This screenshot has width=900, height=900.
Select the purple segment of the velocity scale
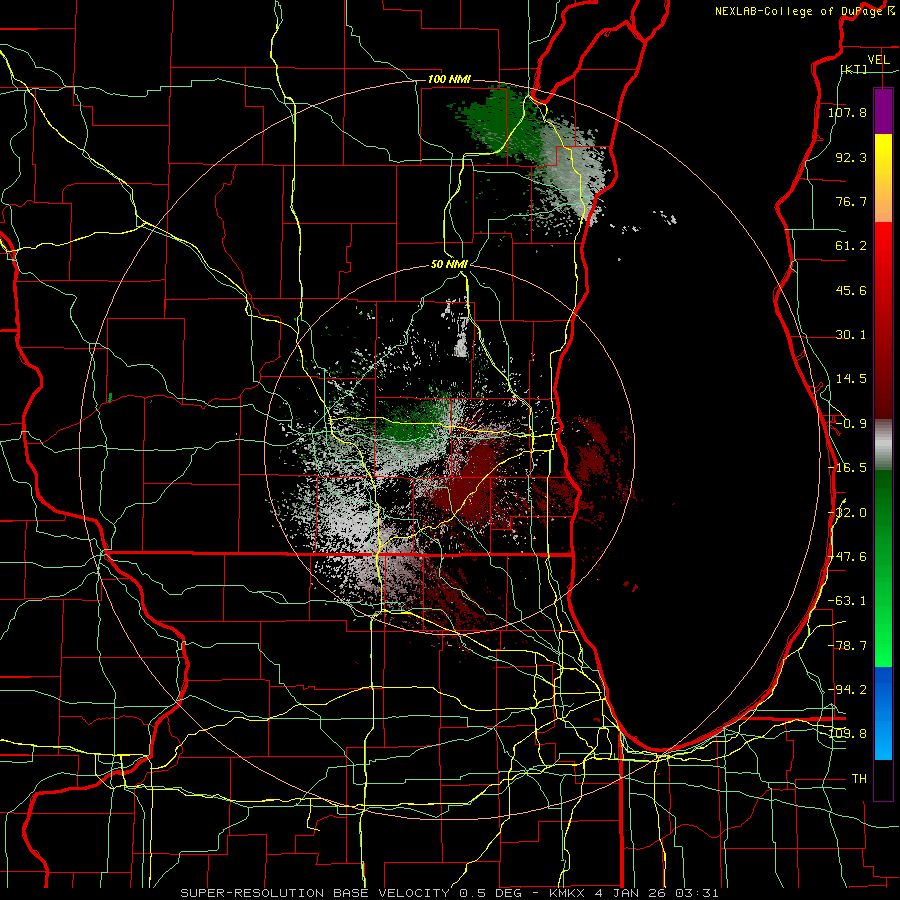click(x=883, y=112)
